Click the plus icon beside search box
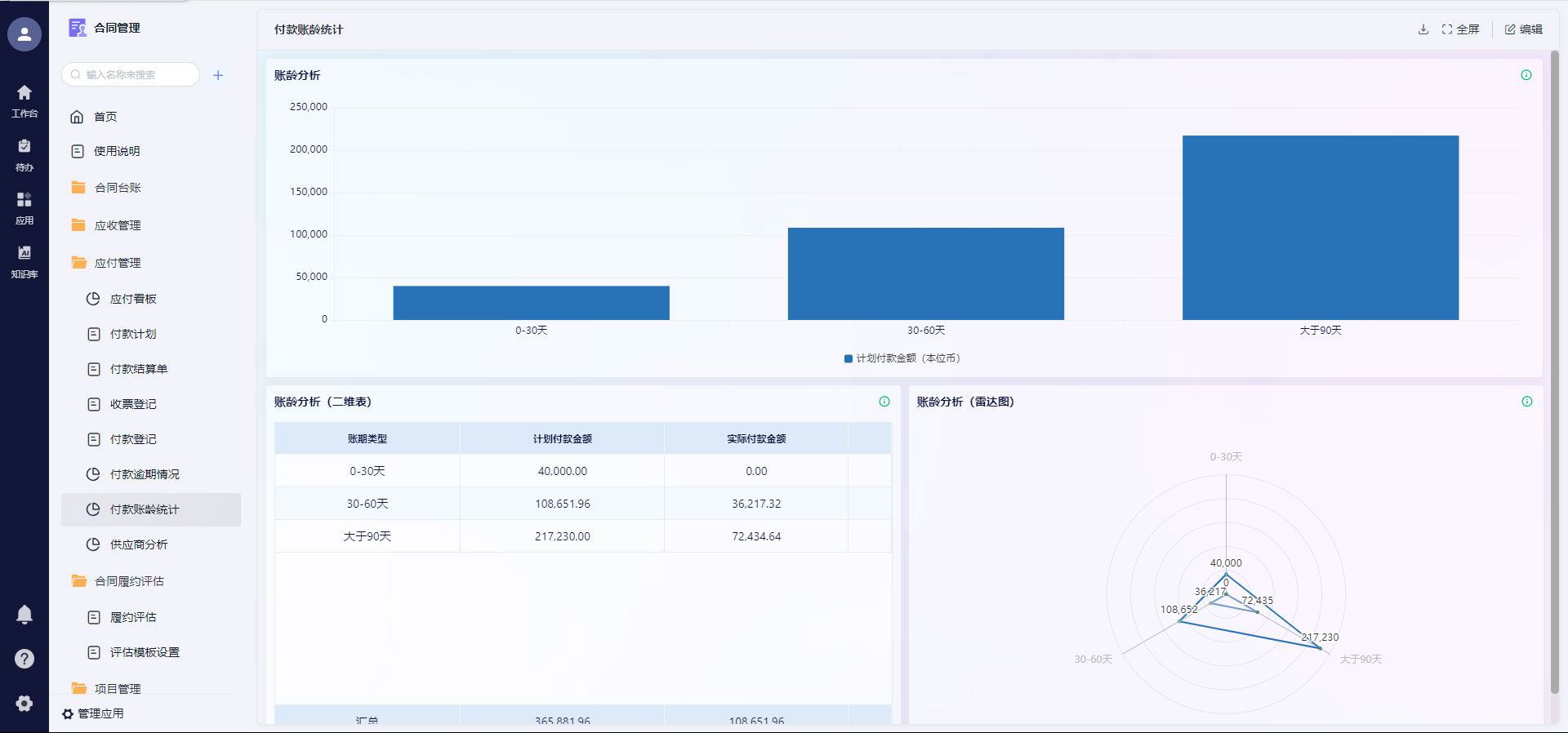This screenshot has width=1568, height=733. [x=218, y=75]
